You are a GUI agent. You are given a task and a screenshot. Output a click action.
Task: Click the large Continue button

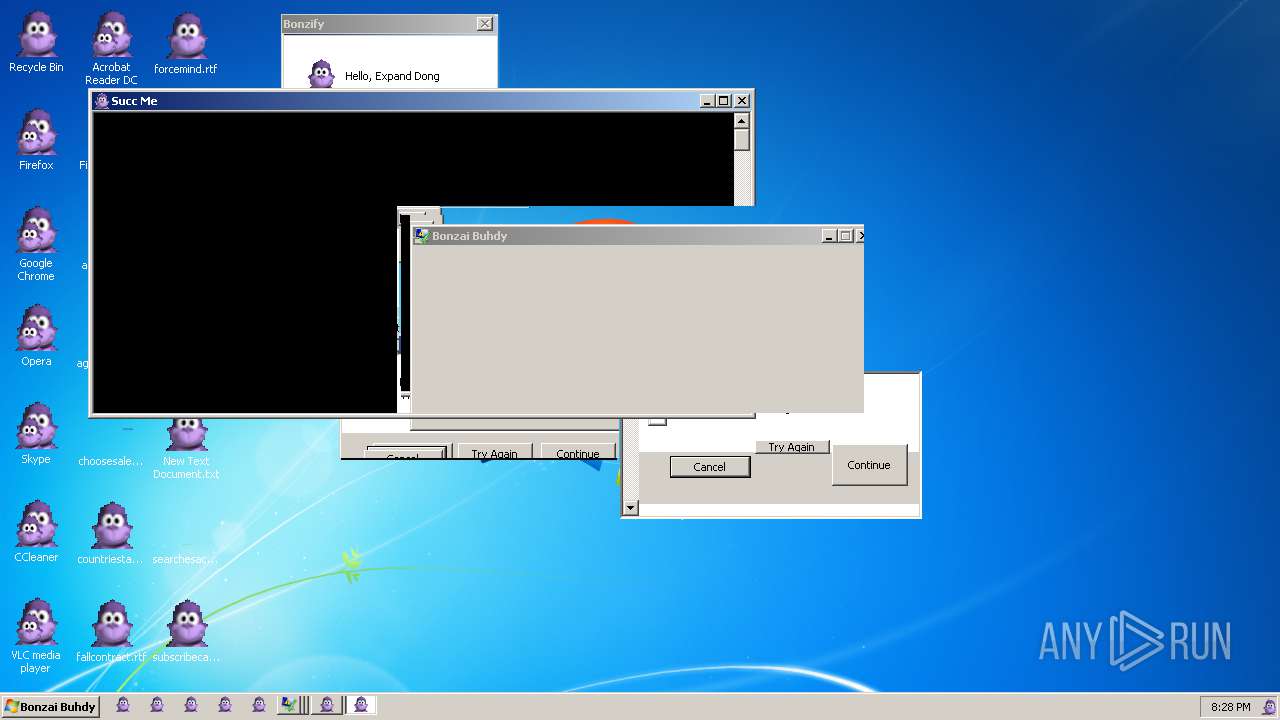(x=869, y=465)
